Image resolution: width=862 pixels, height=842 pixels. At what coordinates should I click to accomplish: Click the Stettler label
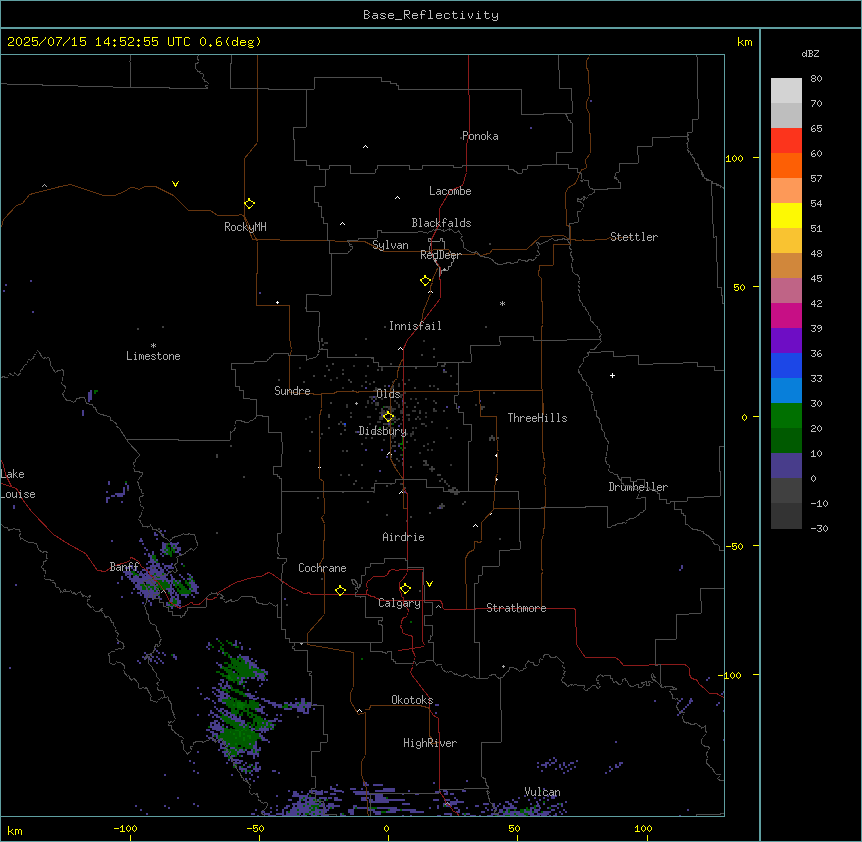(x=634, y=237)
